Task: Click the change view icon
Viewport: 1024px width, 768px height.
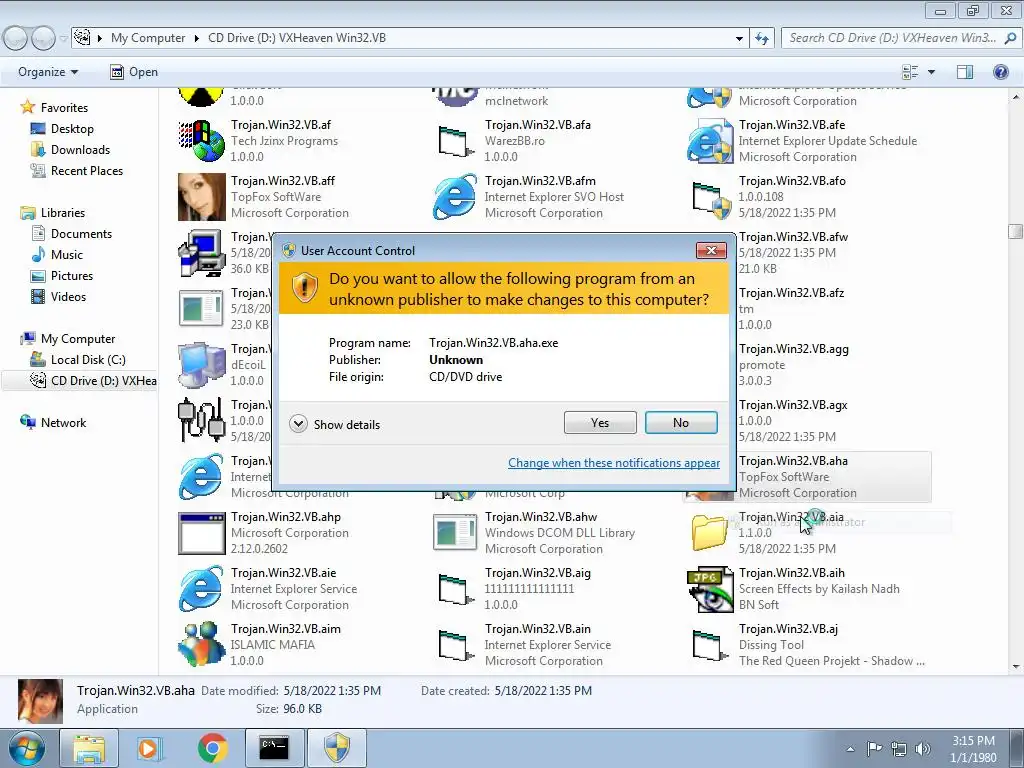Action: click(x=910, y=72)
